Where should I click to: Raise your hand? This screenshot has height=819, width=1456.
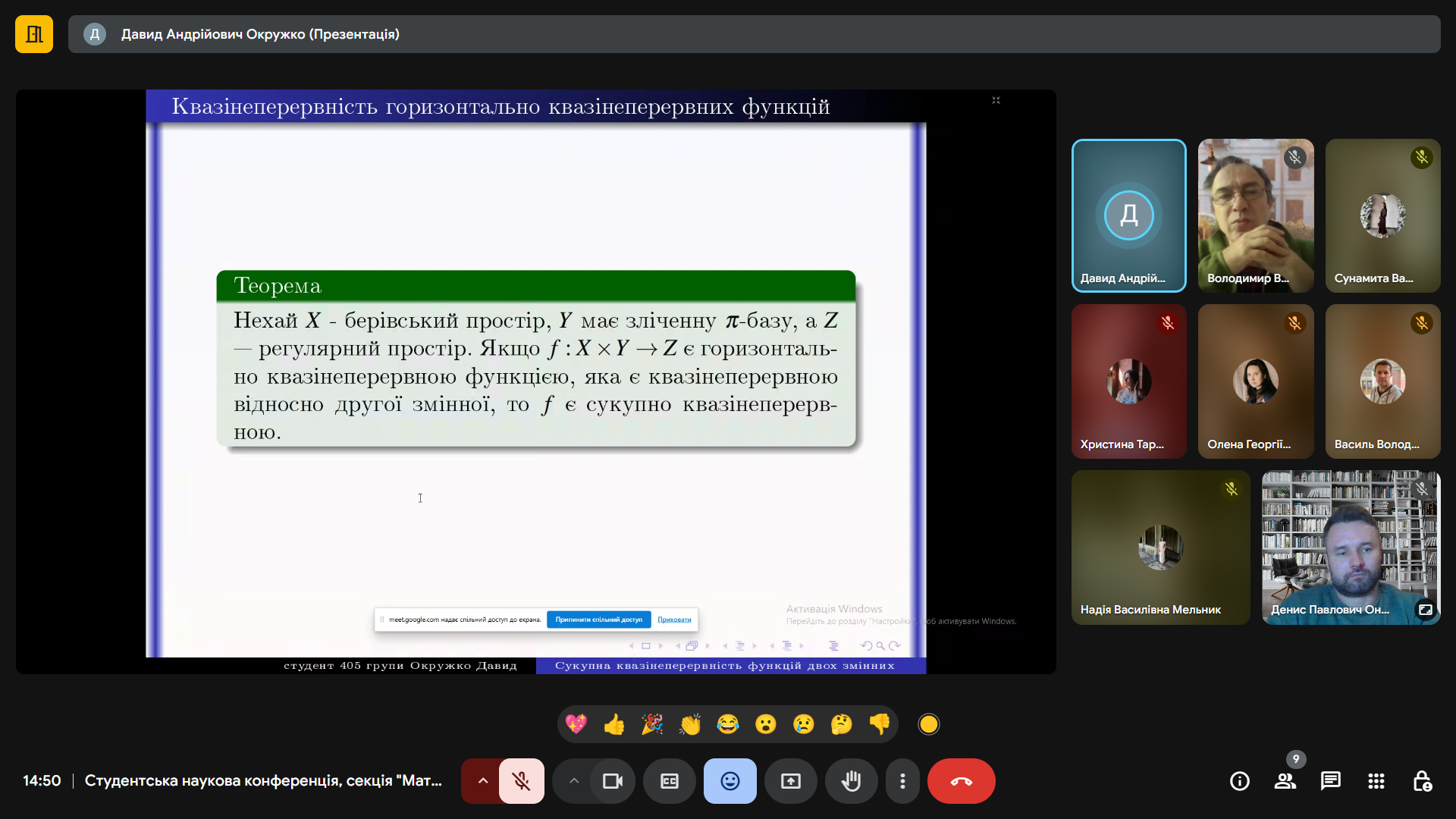click(852, 781)
